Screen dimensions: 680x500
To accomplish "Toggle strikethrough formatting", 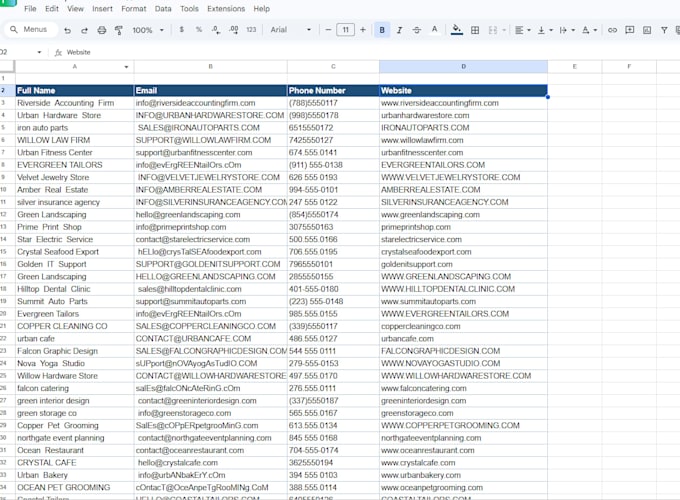I will tap(417, 30).
